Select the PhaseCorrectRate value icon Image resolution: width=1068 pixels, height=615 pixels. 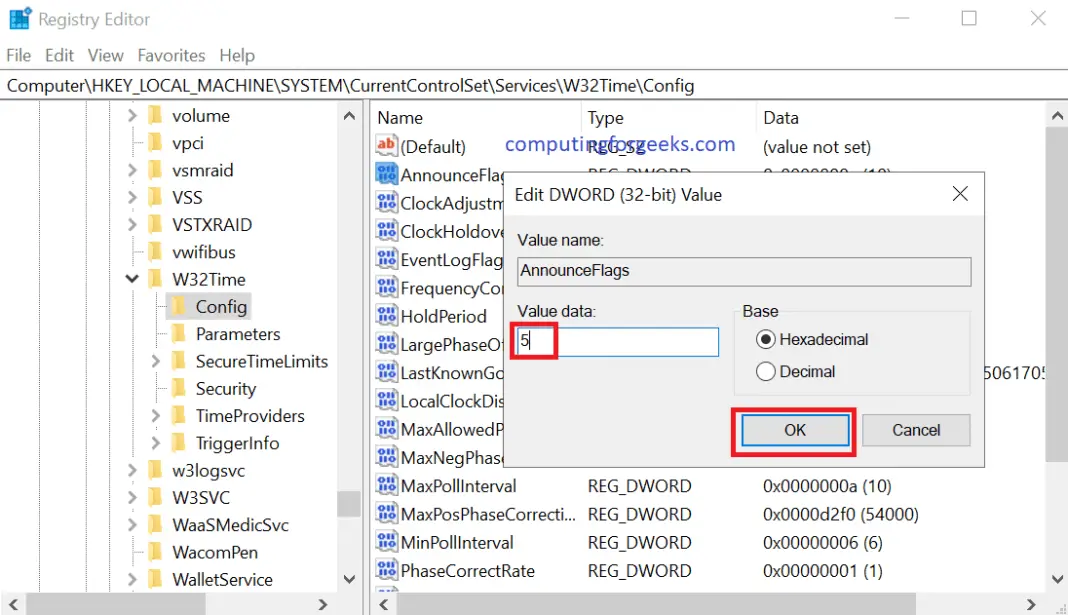[x=386, y=570]
